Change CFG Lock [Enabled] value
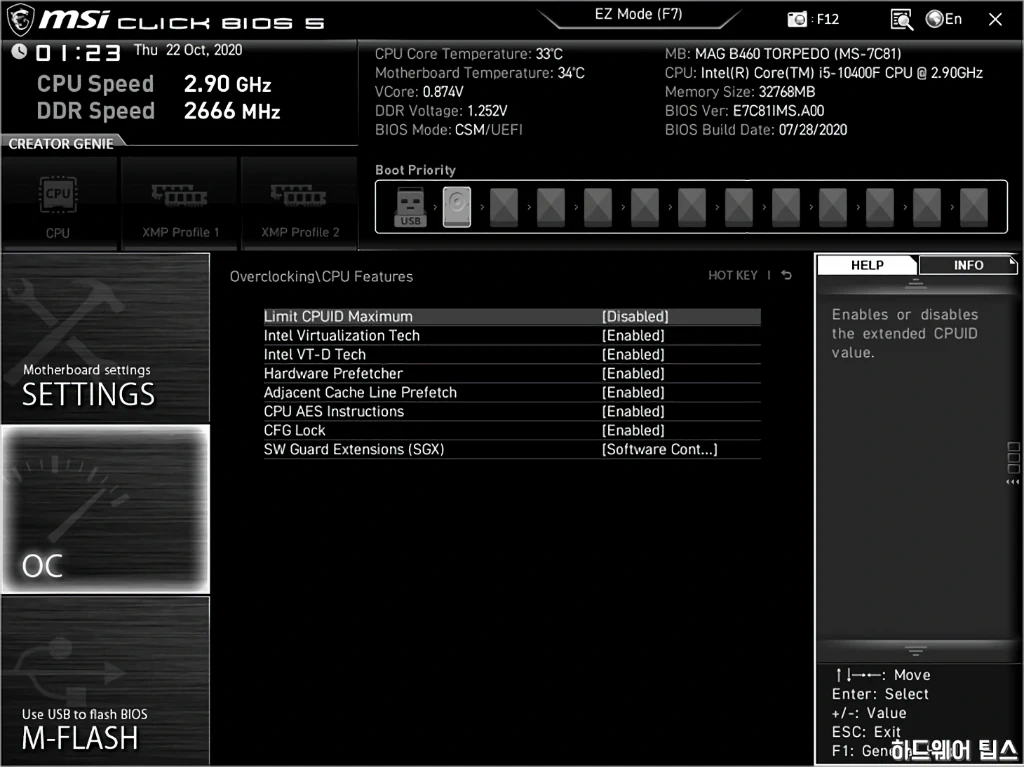The width and height of the screenshot is (1024, 767). (633, 430)
